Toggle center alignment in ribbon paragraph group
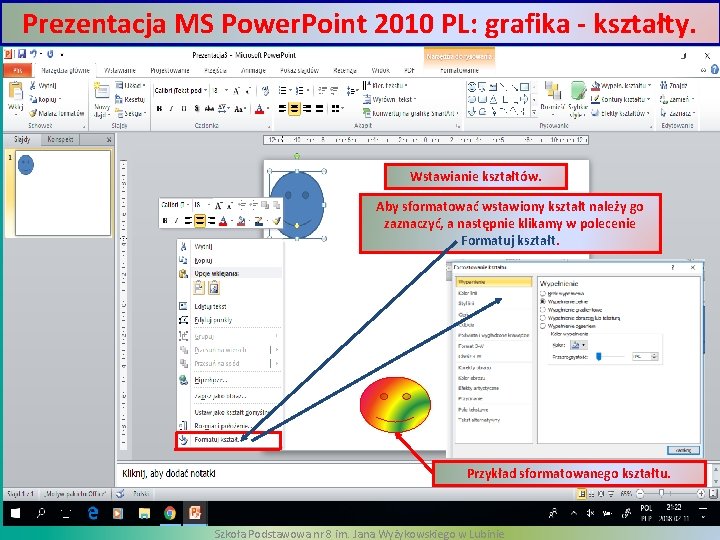Viewport: 720px width, 540px height. tap(294, 109)
